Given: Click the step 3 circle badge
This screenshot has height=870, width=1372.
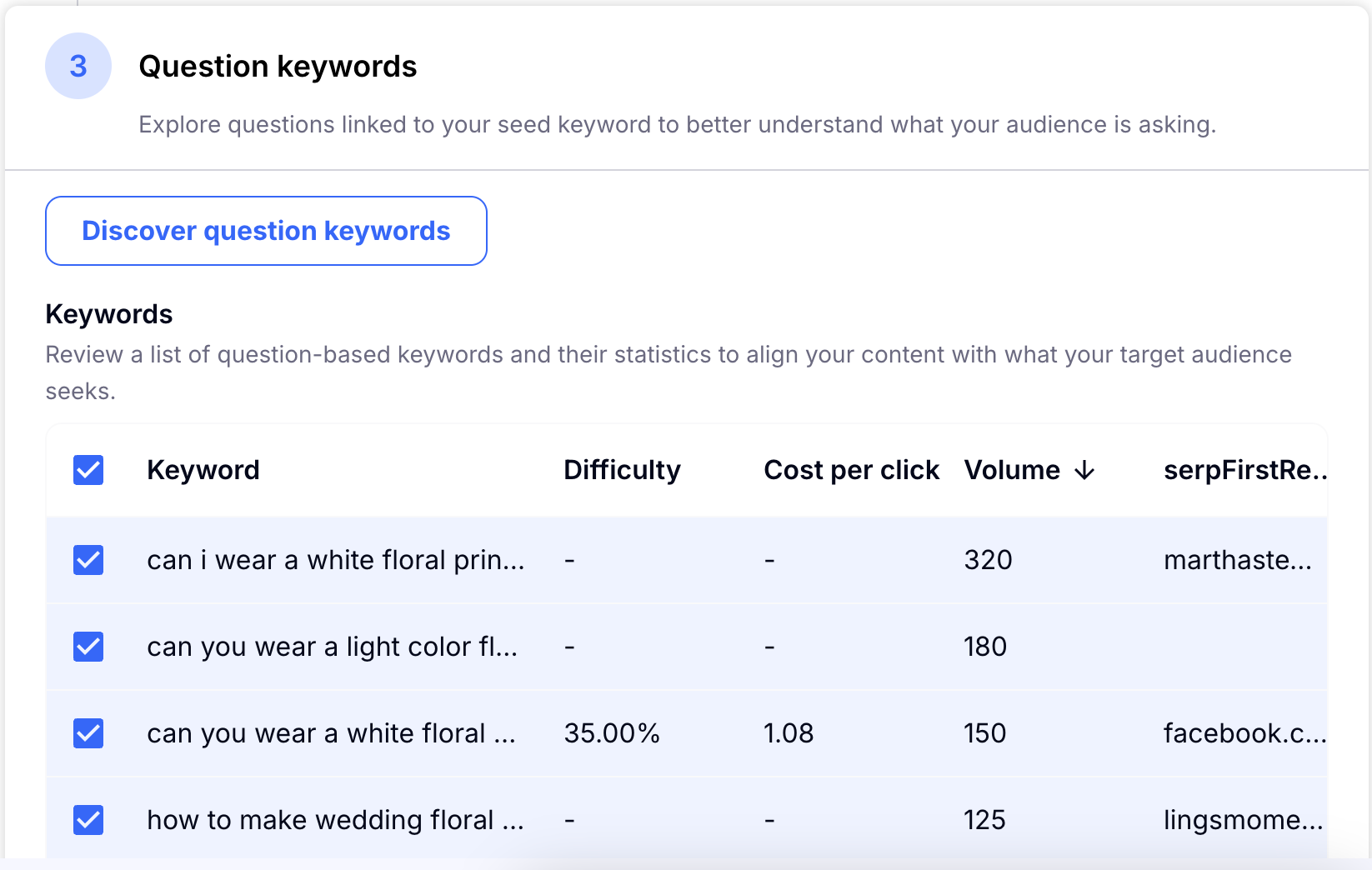Looking at the screenshot, I should 78,66.
